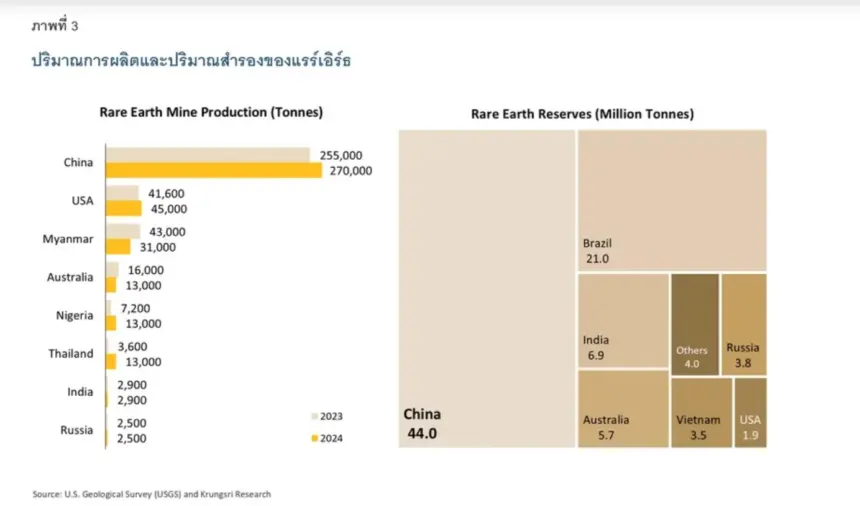Select the Brazil 21.0 treemap block
860x506 pixels.
click(672, 201)
